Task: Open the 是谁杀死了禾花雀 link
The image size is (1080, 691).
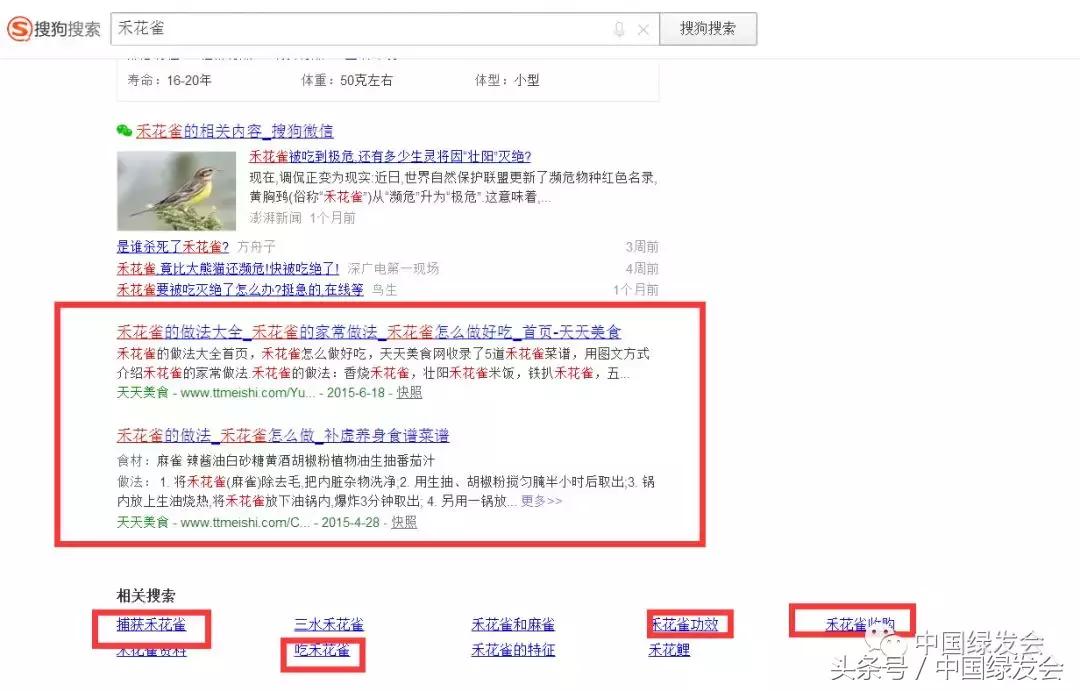Action: (x=175, y=246)
